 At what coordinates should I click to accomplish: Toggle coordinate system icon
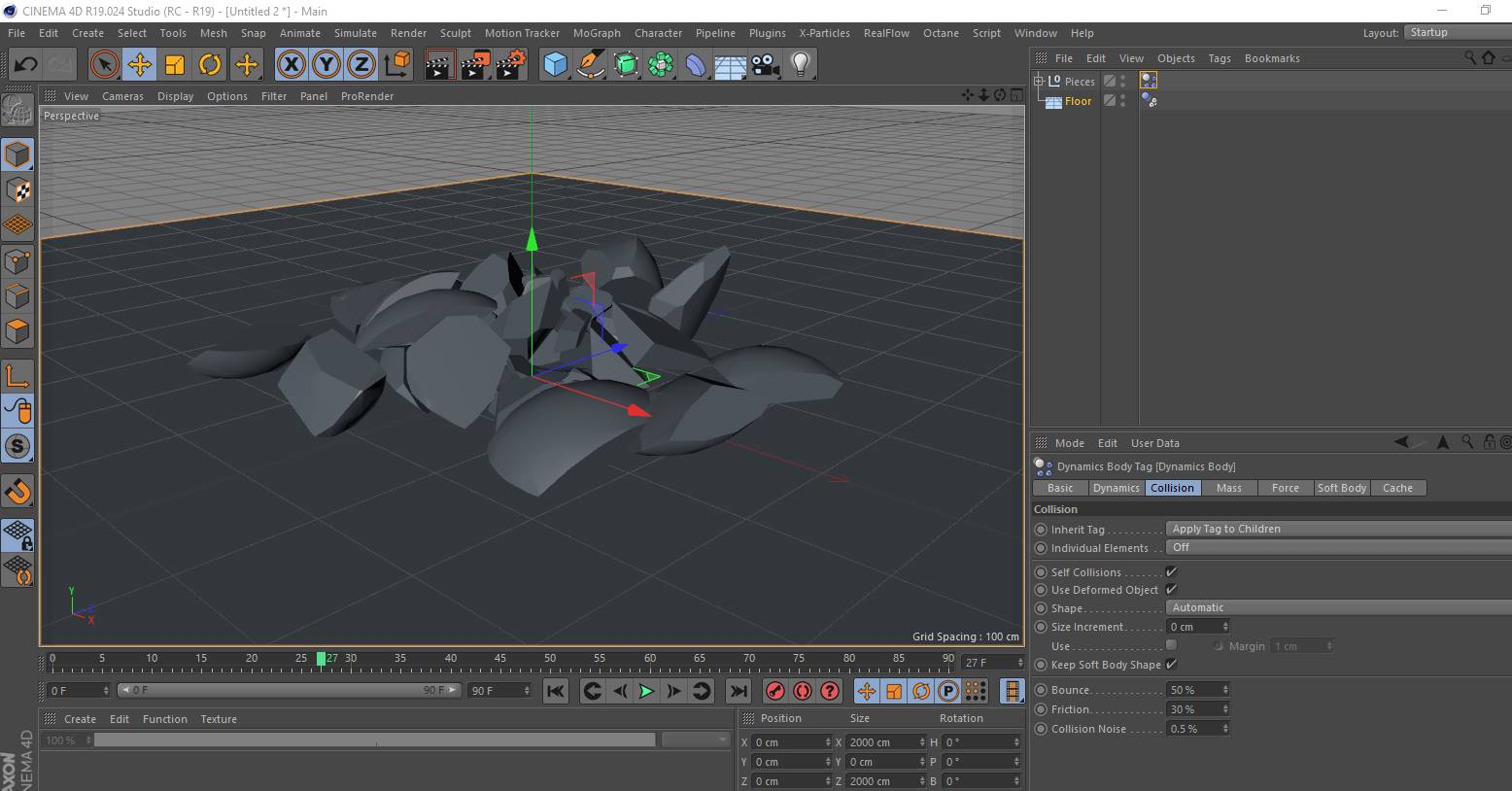tap(396, 65)
